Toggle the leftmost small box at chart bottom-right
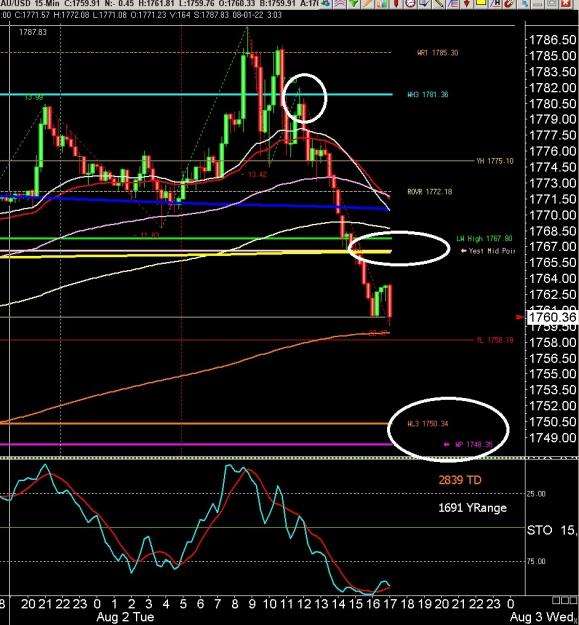Viewport: 579px width, 625px height. pyautogui.click(x=556, y=600)
